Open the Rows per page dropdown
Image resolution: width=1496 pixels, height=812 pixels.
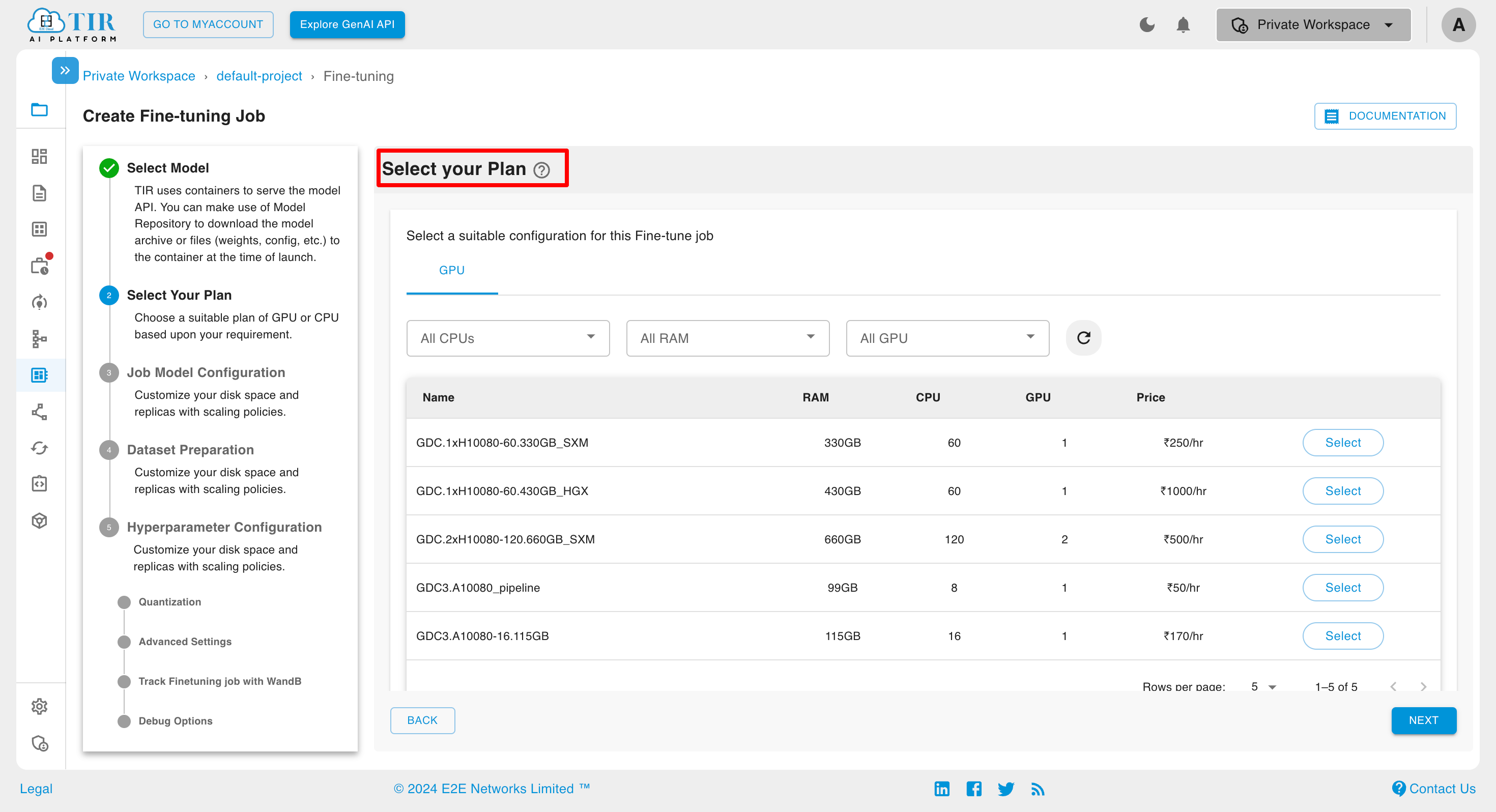[x=1263, y=686]
